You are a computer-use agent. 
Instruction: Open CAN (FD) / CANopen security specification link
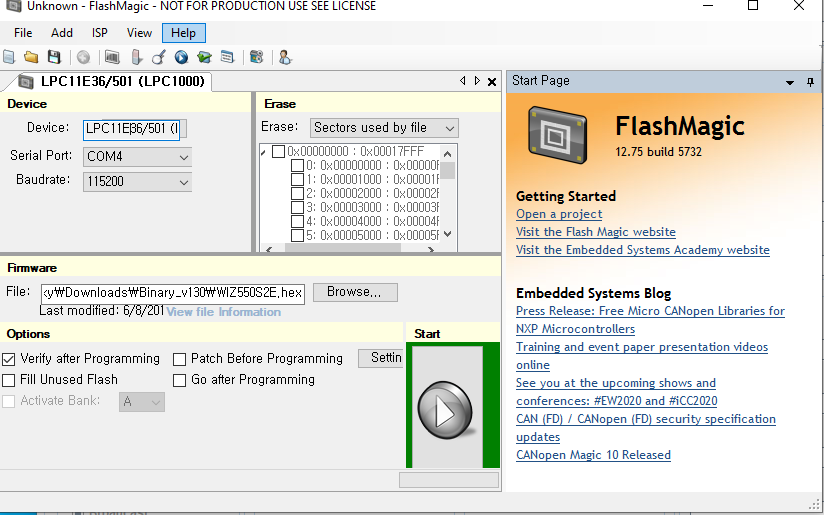tap(646, 428)
